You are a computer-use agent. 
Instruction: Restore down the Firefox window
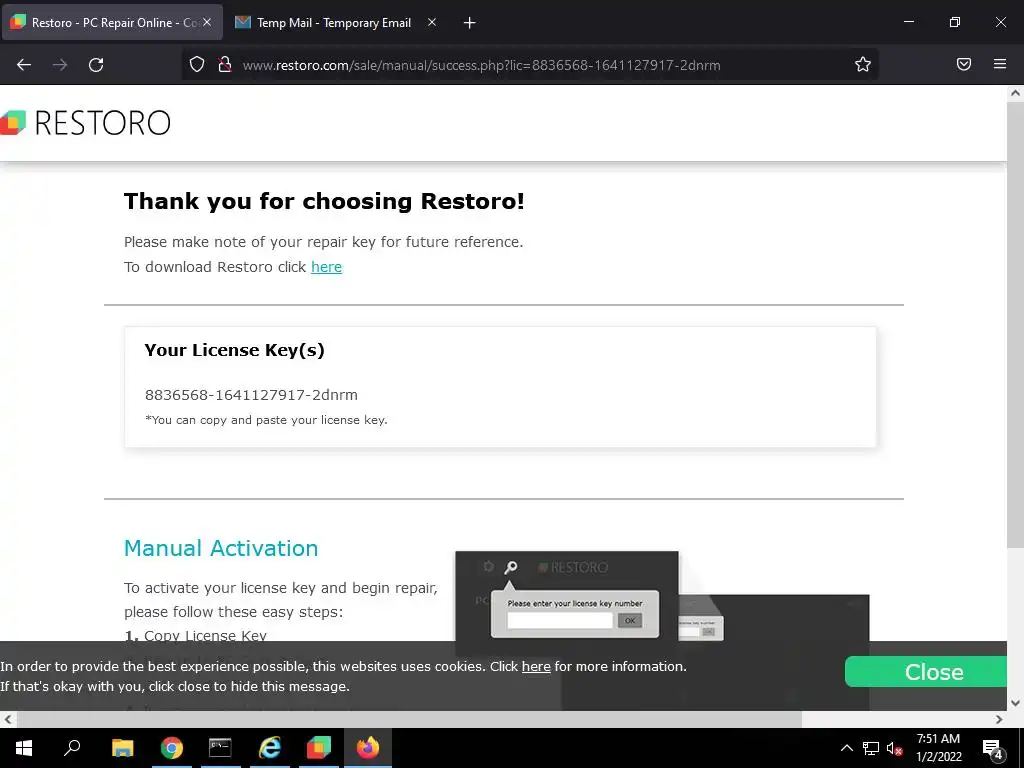[x=955, y=22]
